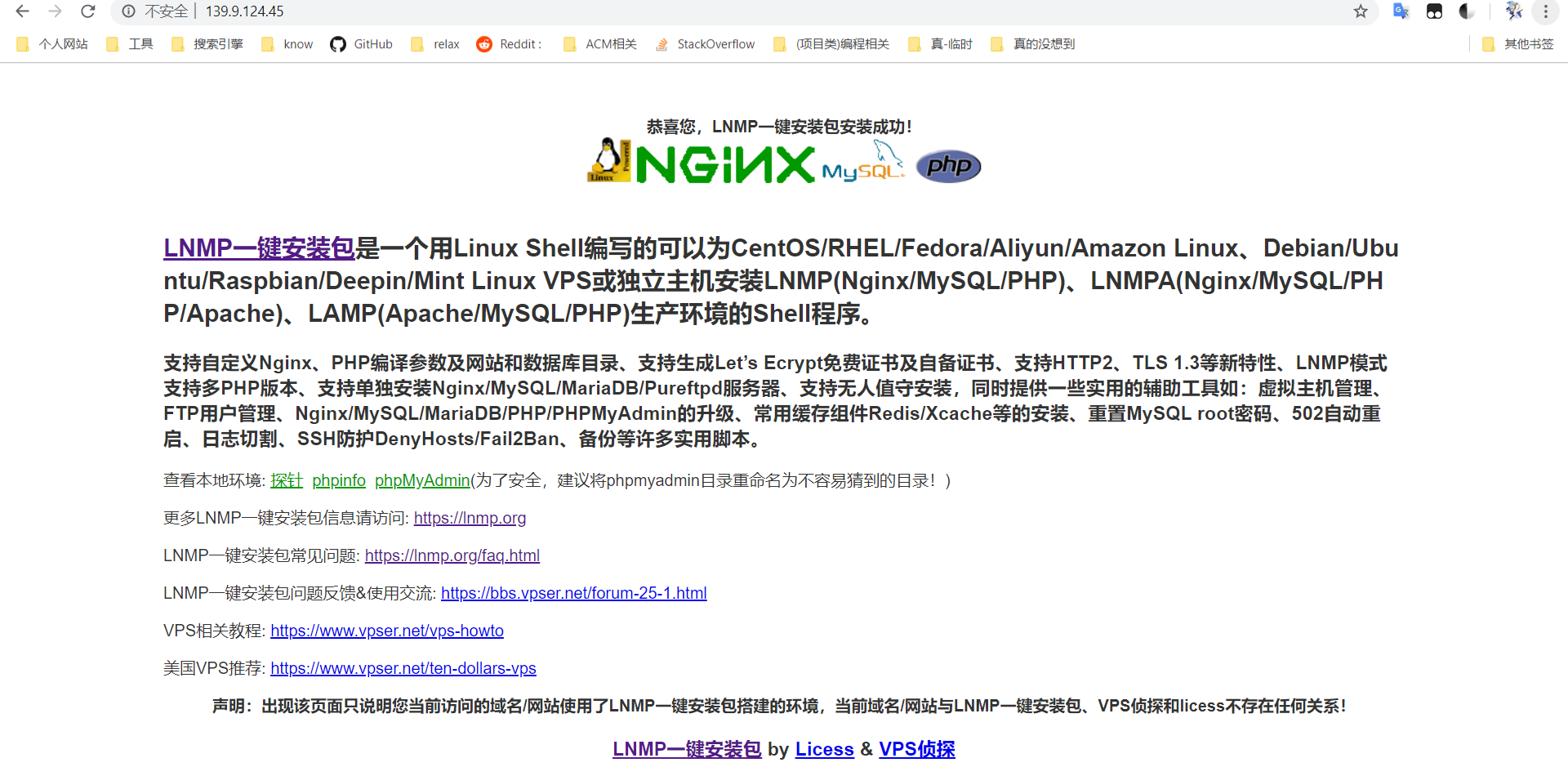Click the half-circle dark mode extension icon
The width and height of the screenshot is (1568, 776).
coord(1466,11)
